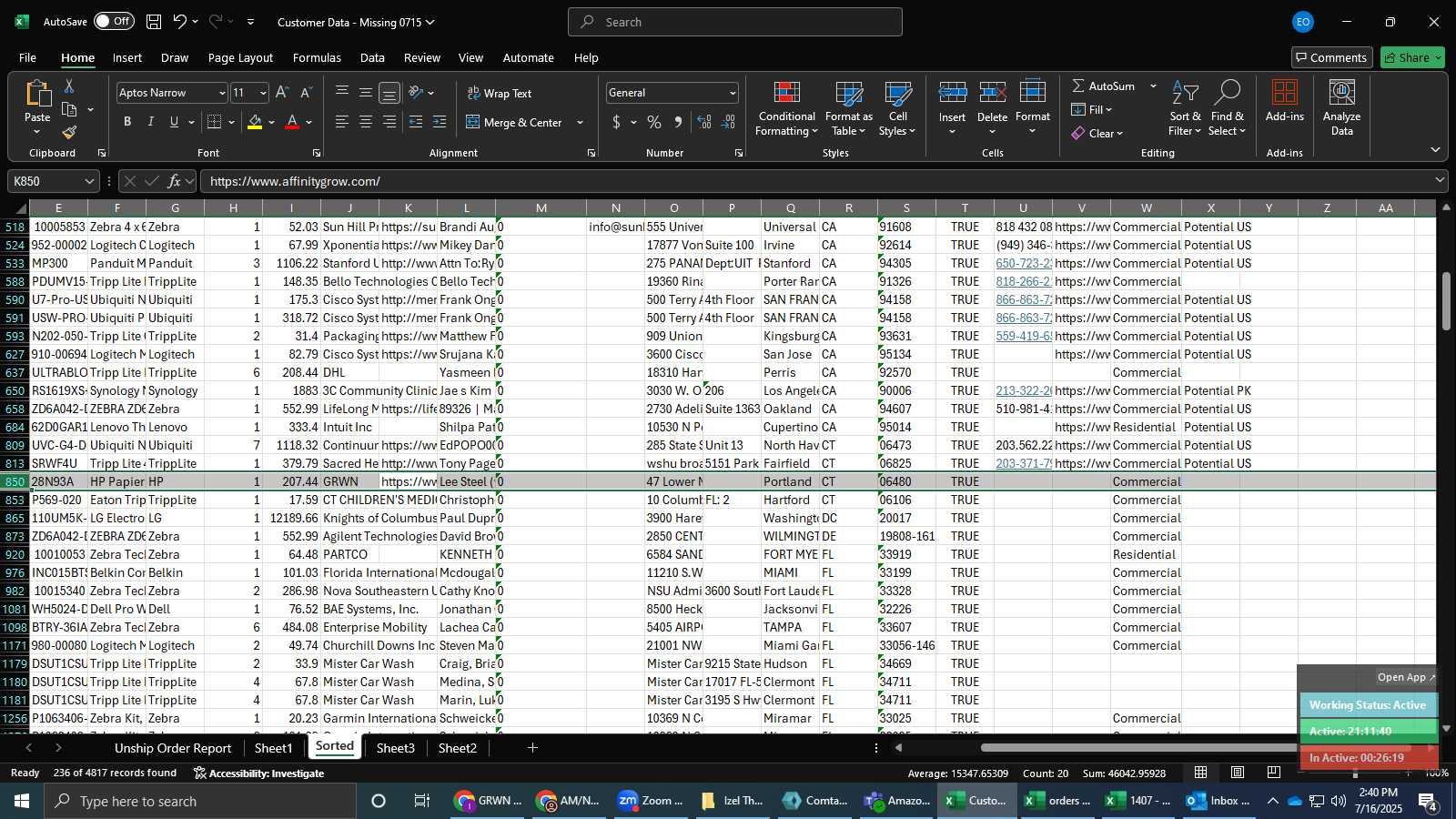Click the Search box in title bar
Viewport: 1456px width, 819px height.
735,22
